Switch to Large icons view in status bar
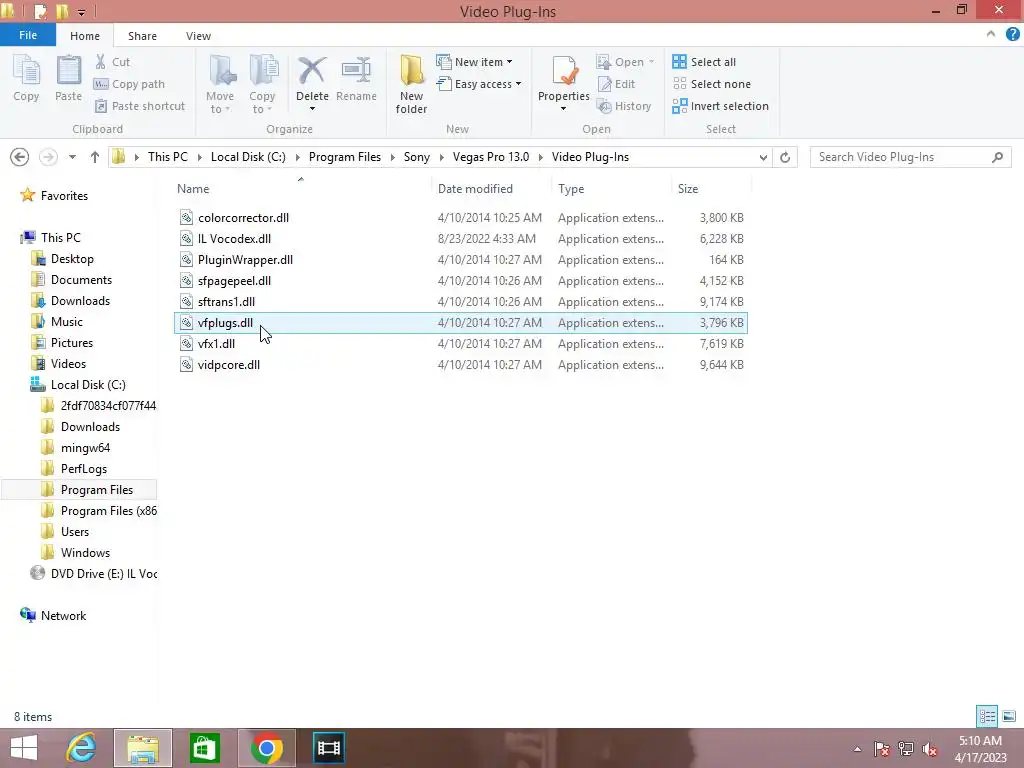Viewport: 1024px width, 768px height. (1009, 716)
